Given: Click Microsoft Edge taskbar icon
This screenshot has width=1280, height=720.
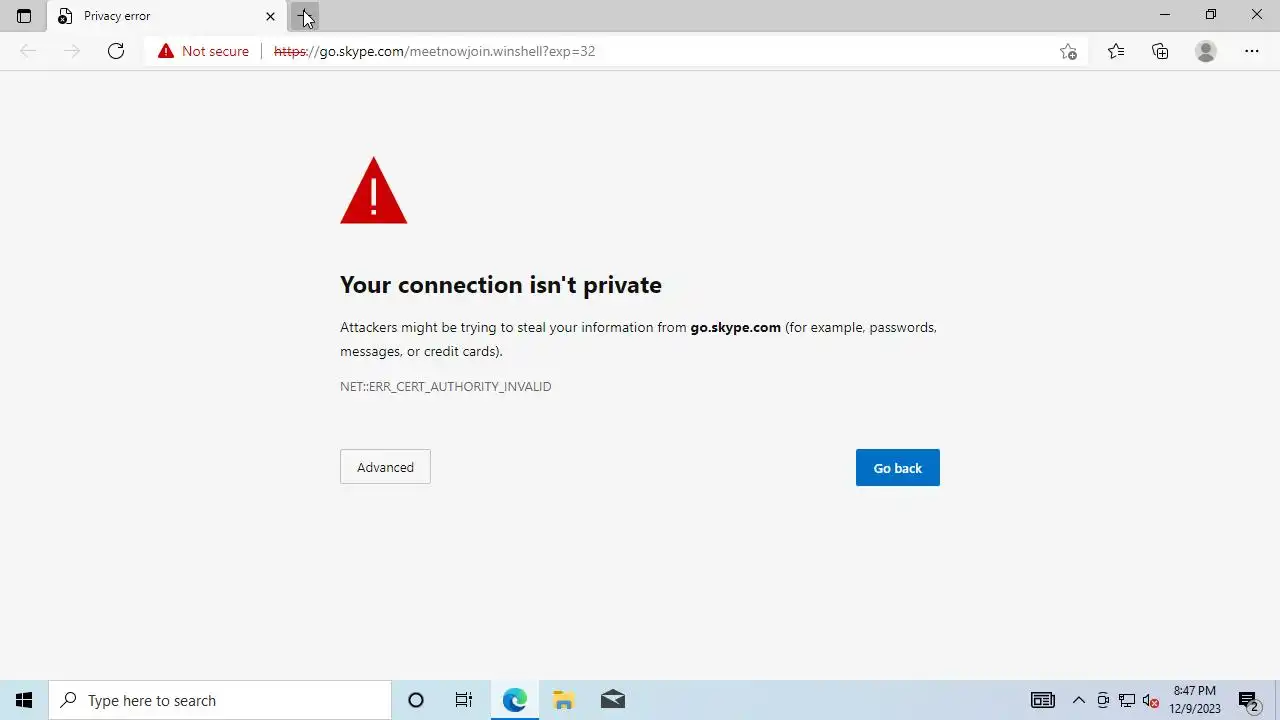Looking at the screenshot, I should click(x=514, y=700).
